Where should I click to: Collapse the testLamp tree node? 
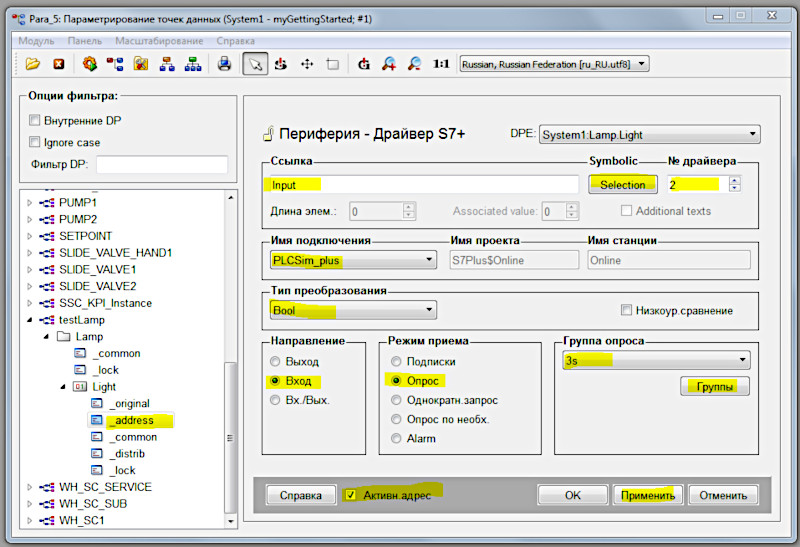coord(30,320)
